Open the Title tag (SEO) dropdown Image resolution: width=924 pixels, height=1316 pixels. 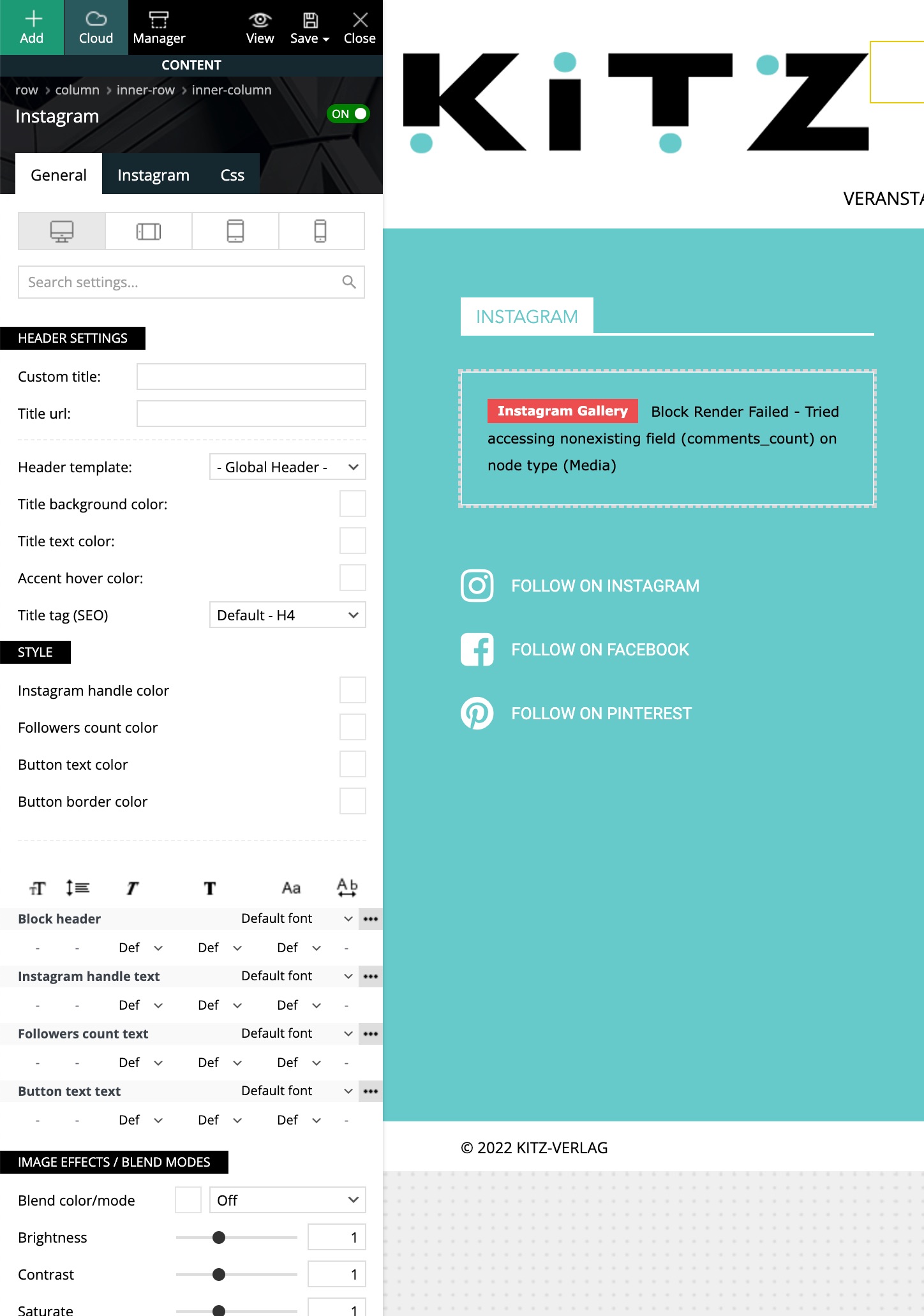coord(288,615)
